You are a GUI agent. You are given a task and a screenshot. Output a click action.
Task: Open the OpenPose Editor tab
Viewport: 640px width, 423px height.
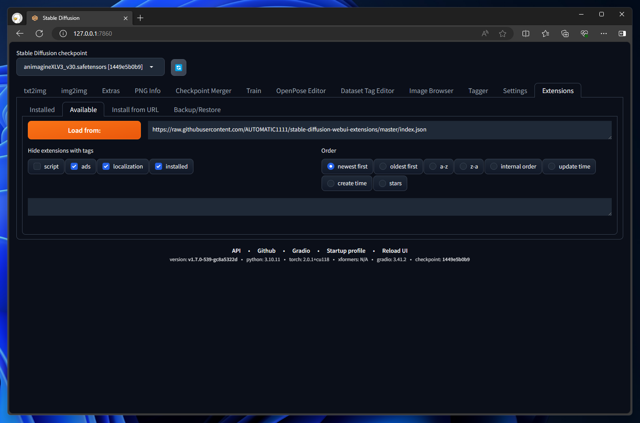pyautogui.click(x=301, y=91)
